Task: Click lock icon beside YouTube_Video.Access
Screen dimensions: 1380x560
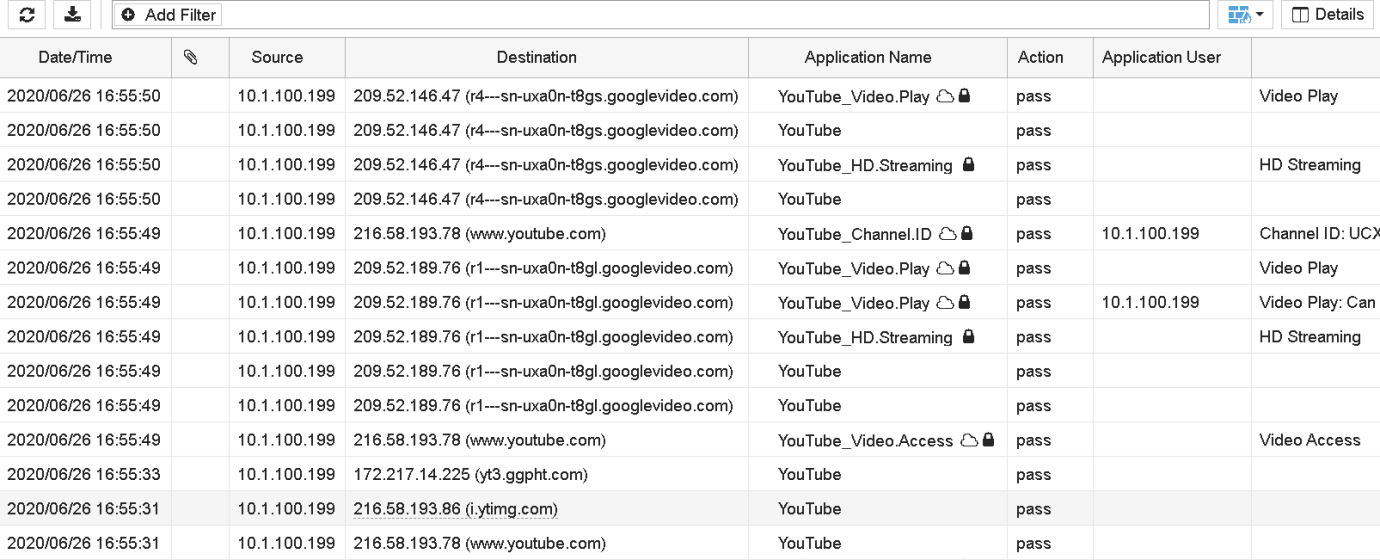Action: (x=988, y=440)
